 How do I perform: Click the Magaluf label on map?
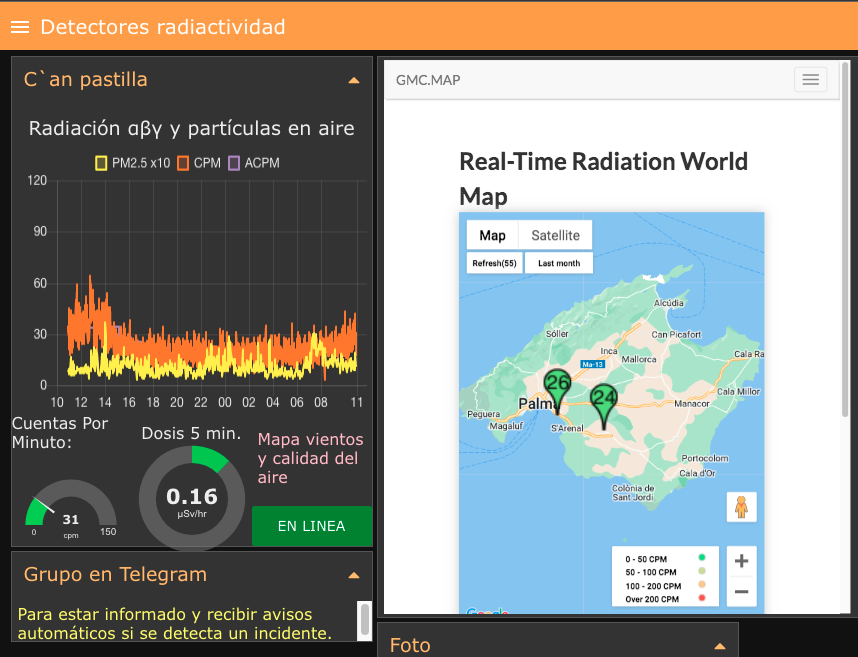pyautogui.click(x=506, y=426)
